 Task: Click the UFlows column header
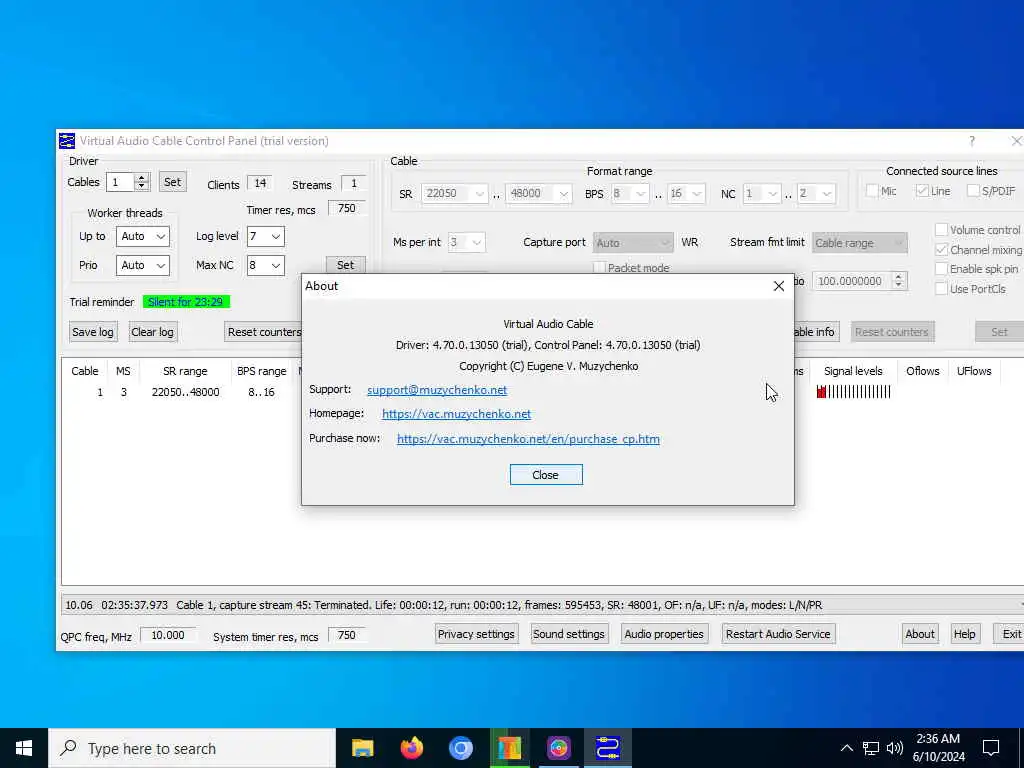[974, 371]
